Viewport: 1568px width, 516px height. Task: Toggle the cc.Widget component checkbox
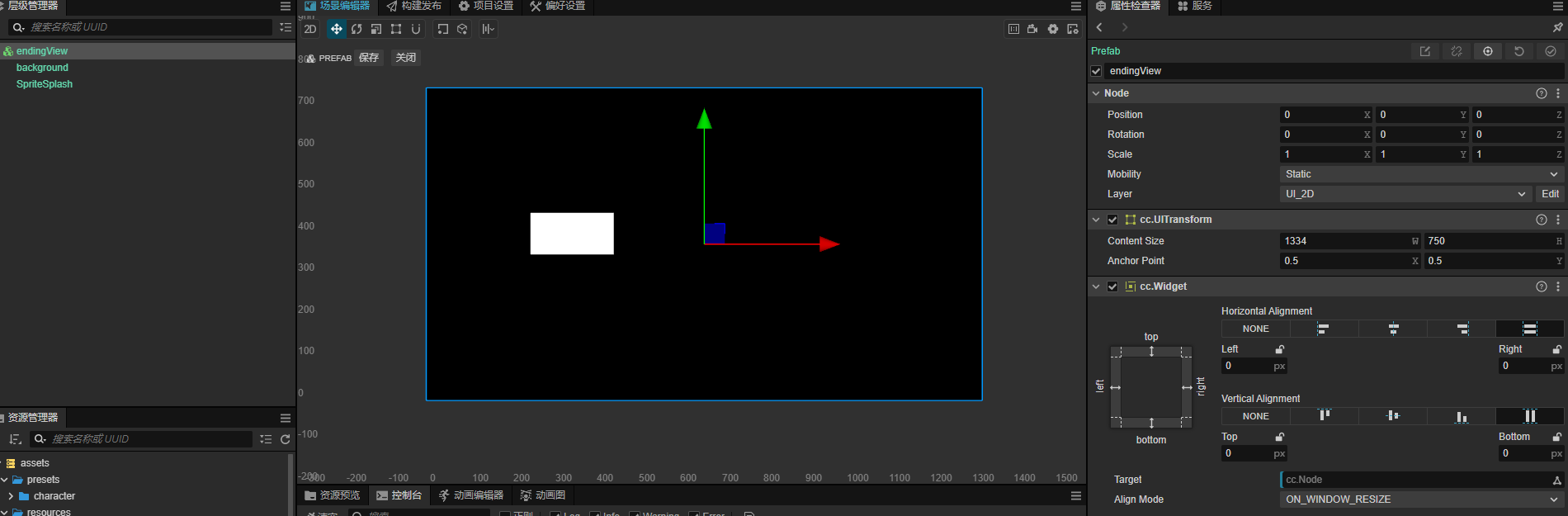point(1112,286)
